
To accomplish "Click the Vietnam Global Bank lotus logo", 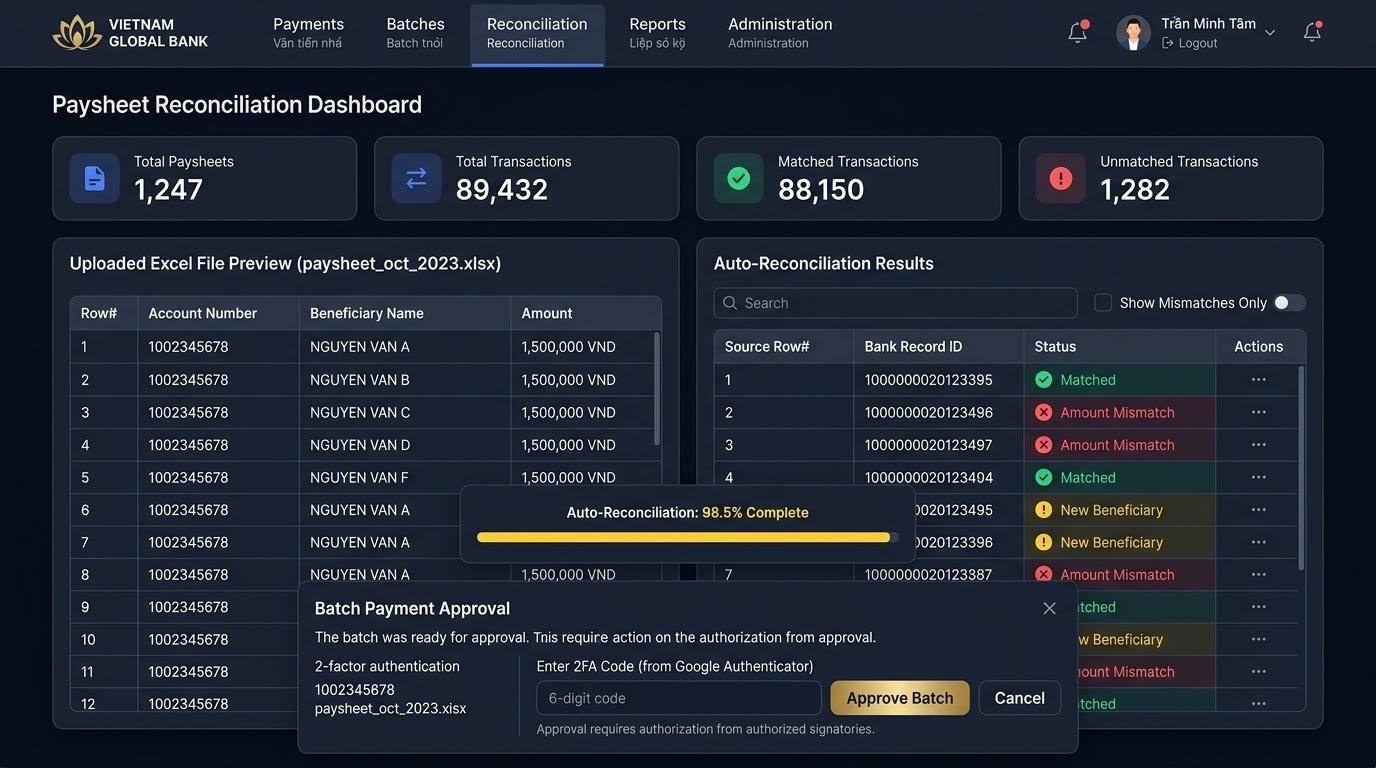I will pyautogui.click(x=77, y=33).
